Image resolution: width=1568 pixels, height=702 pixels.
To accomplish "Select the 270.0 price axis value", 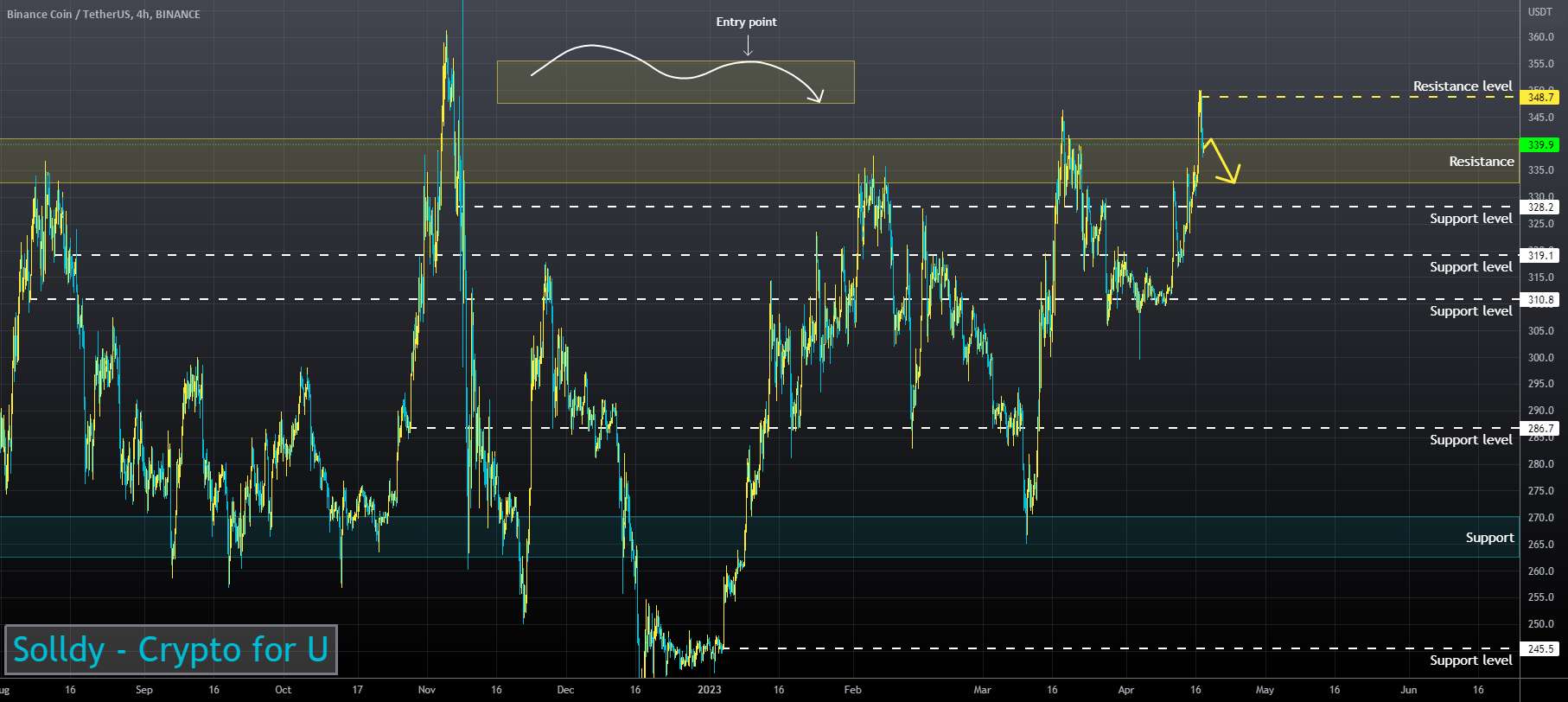I will coord(1540,518).
